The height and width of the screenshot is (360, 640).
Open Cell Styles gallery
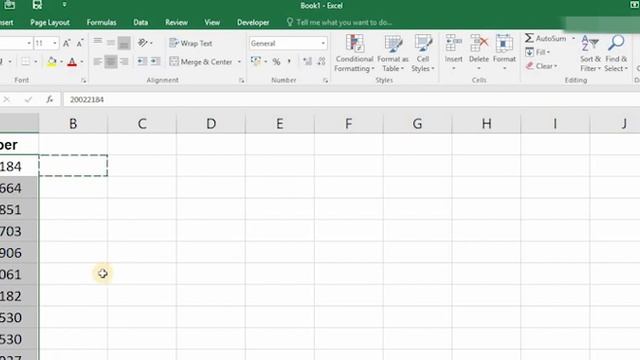422,53
